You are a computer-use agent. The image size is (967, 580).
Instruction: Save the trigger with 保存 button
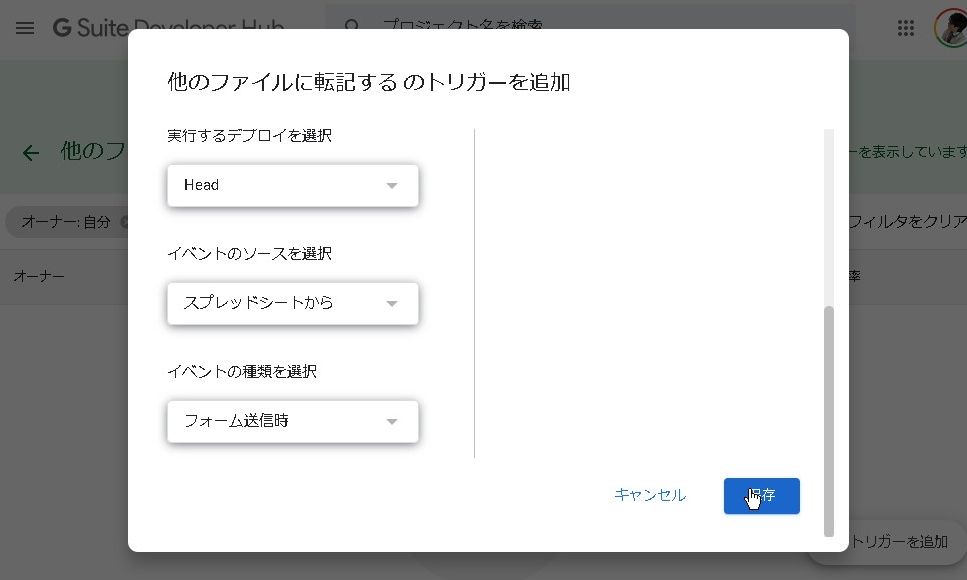(x=761, y=496)
